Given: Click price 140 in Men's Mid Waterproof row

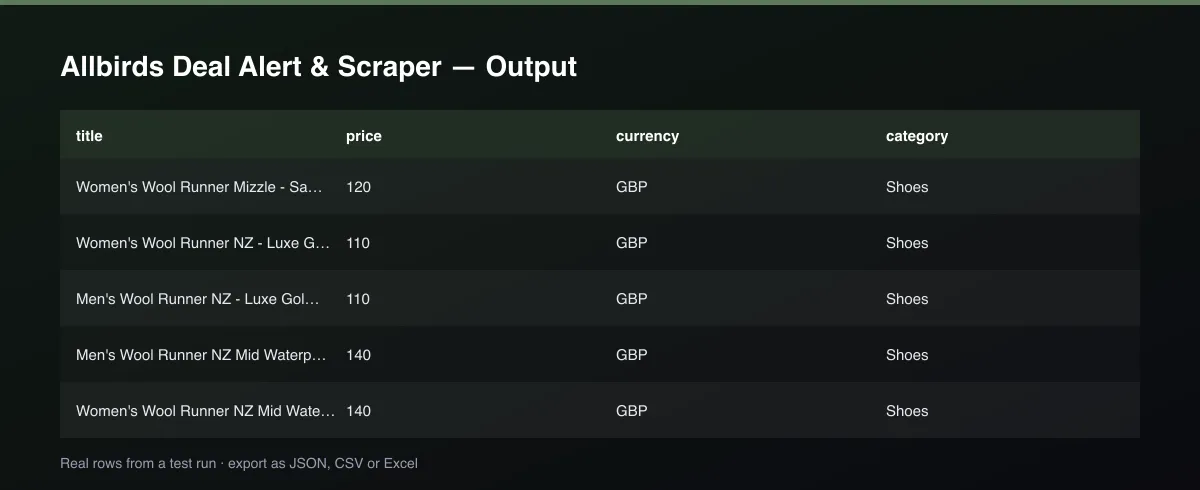Looking at the screenshot, I should point(358,355).
